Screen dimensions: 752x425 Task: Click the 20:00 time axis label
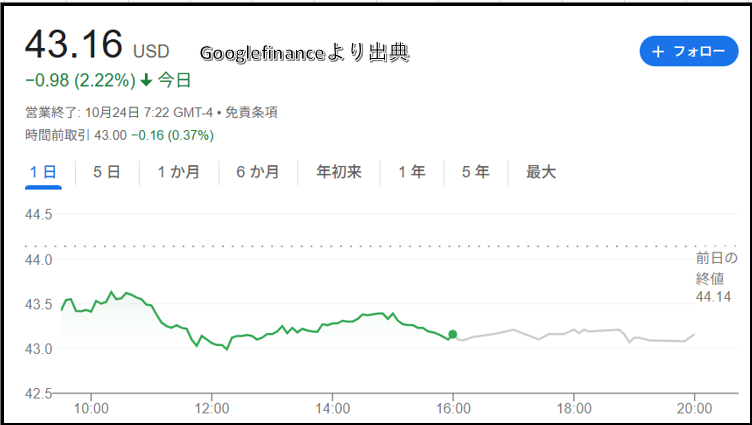(x=694, y=408)
